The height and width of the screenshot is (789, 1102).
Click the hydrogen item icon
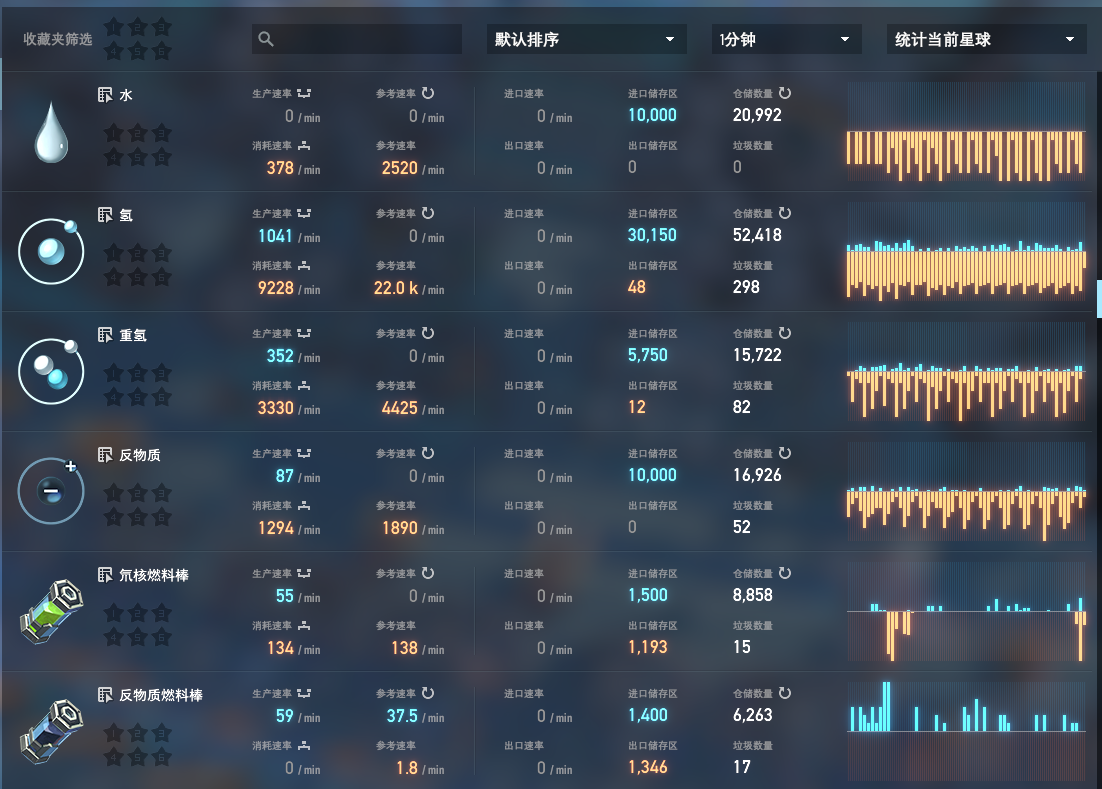(51, 252)
